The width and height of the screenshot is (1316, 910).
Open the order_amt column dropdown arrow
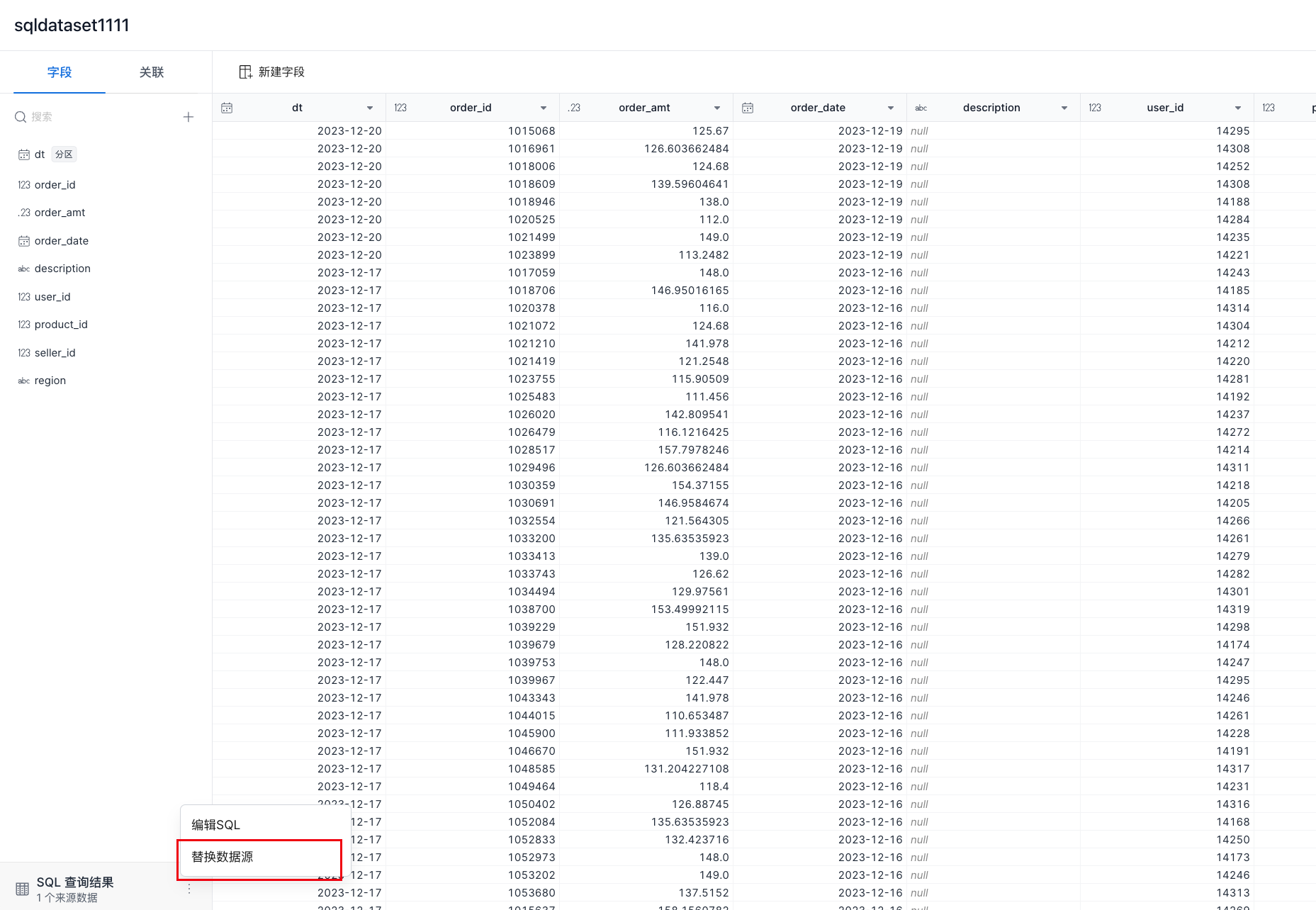(x=717, y=108)
